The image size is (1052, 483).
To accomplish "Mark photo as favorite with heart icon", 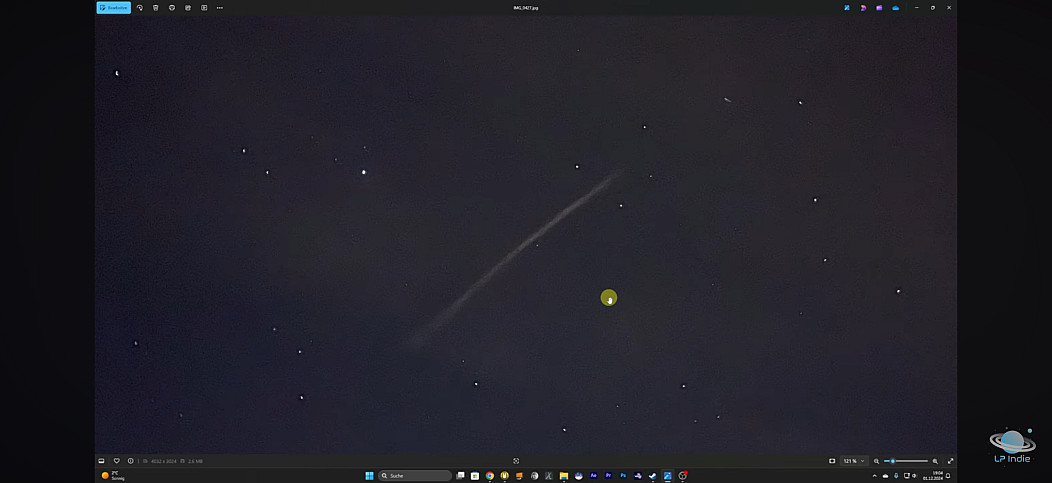I will (116, 461).
